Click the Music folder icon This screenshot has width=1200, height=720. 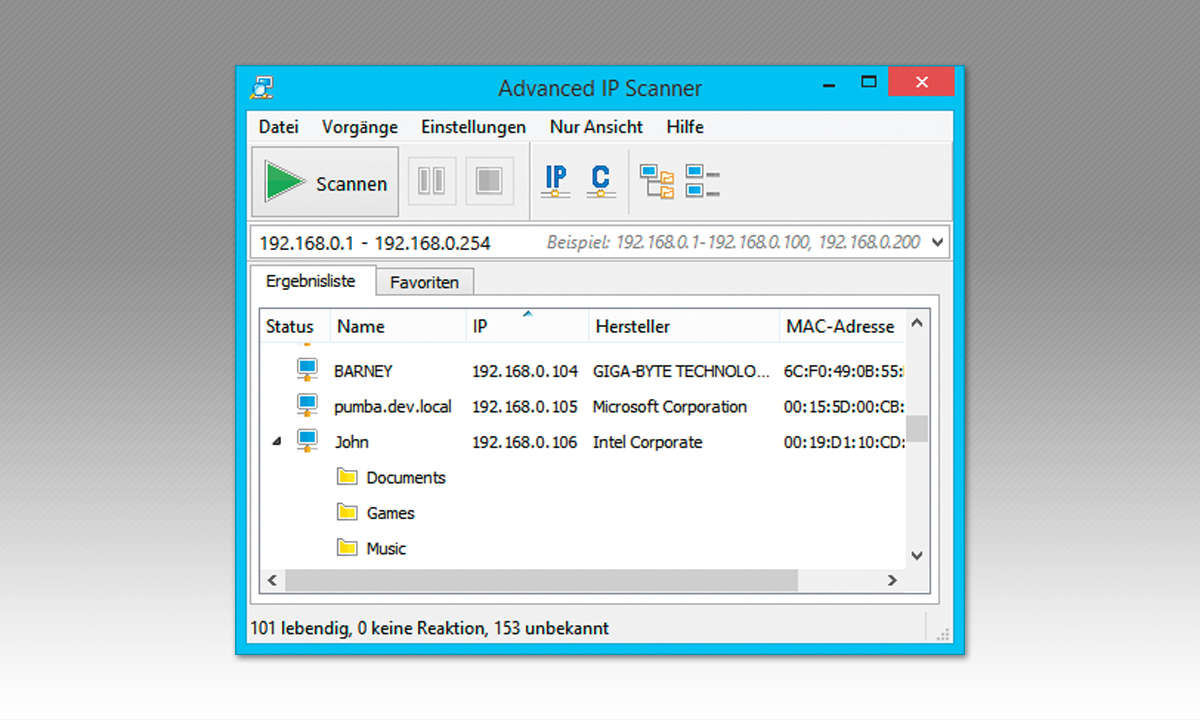(x=347, y=547)
